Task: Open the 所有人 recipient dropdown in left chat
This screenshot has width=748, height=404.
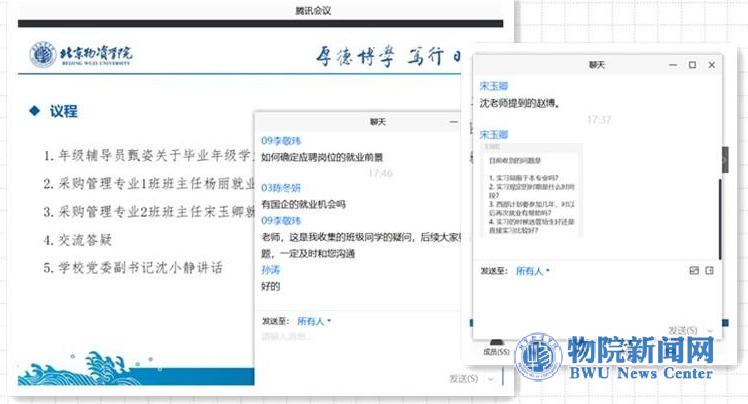Action: 314,321
